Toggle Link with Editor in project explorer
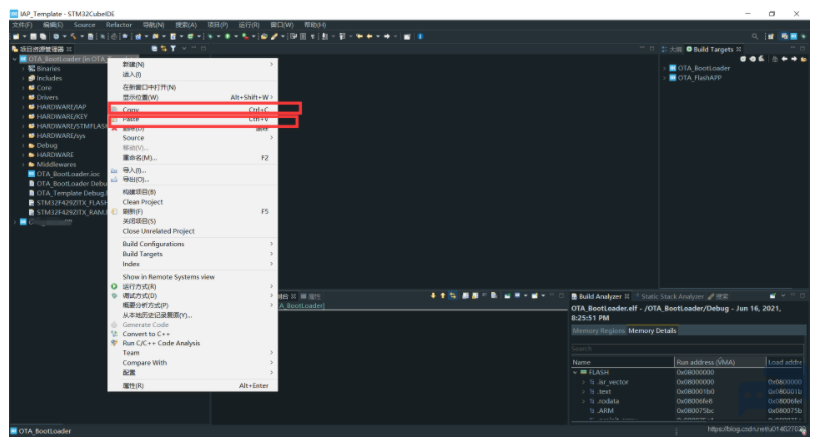The width and height of the screenshot is (817, 445). [x=164, y=48]
